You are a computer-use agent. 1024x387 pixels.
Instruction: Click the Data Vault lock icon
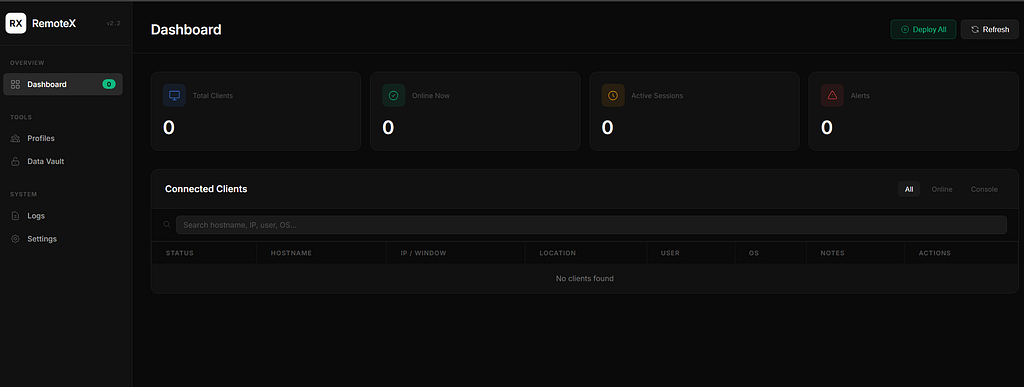click(16, 161)
